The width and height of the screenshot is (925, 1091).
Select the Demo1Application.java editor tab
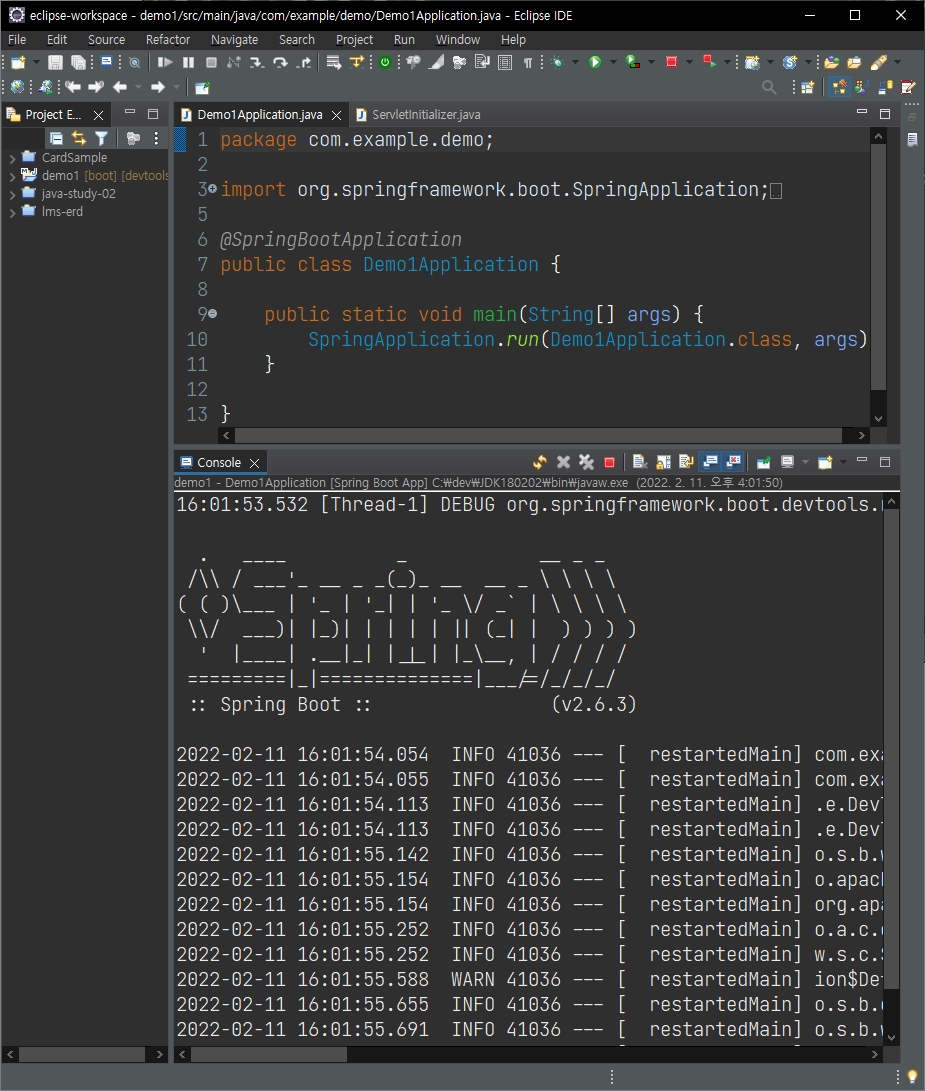point(260,115)
